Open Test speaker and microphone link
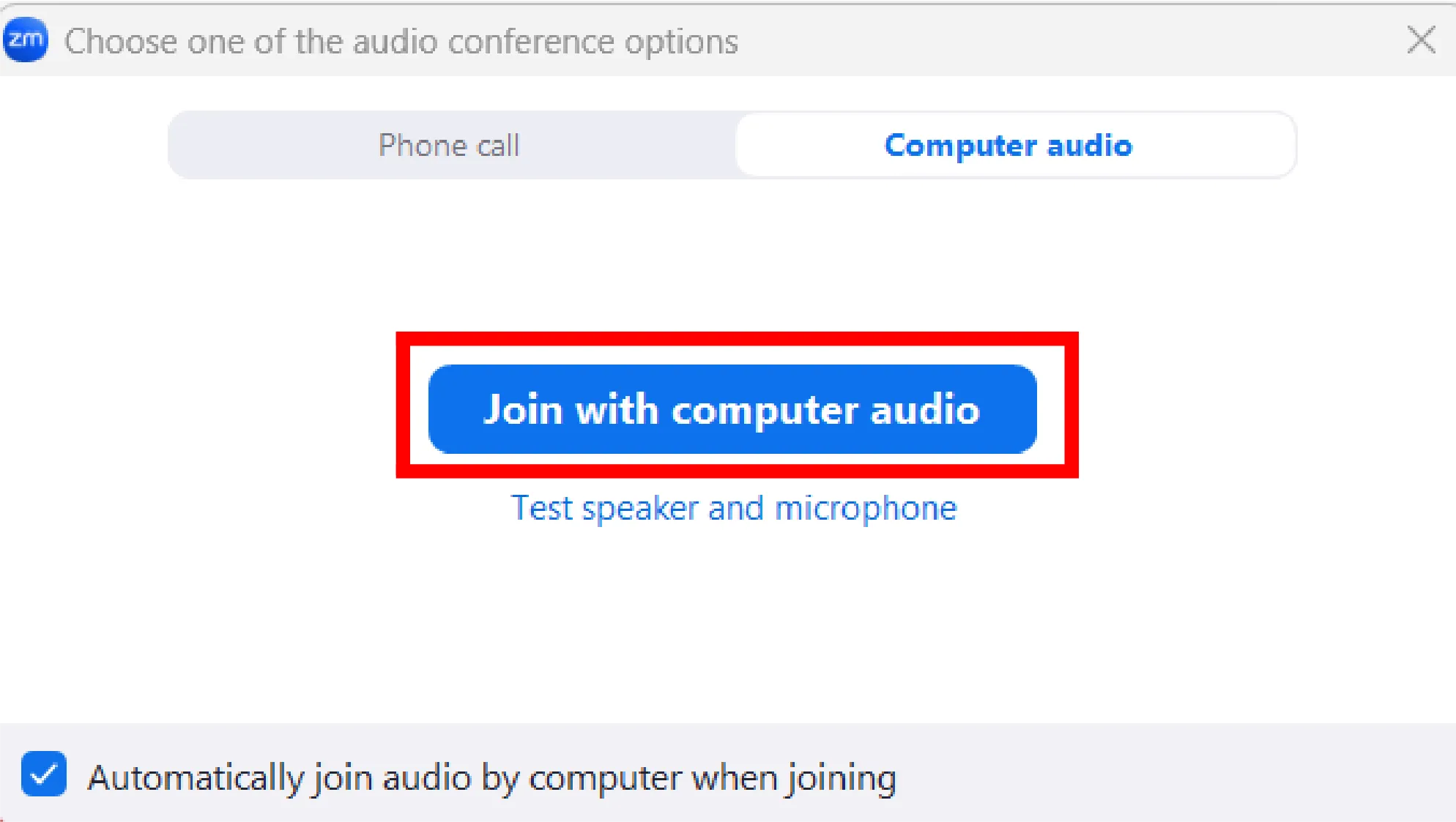The height and width of the screenshot is (822, 1456). pyautogui.click(x=734, y=508)
